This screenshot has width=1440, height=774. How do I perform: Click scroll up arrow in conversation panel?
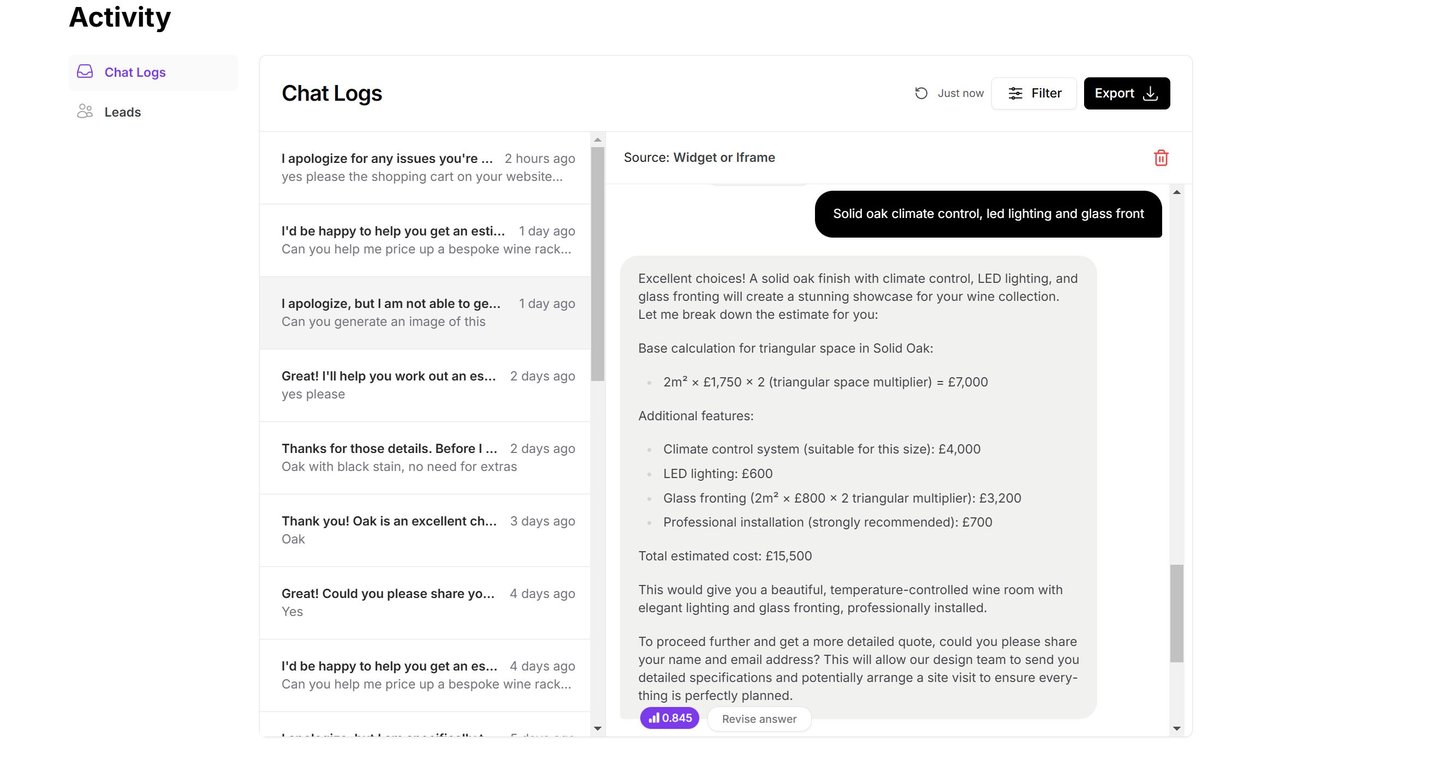click(x=1177, y=192)
